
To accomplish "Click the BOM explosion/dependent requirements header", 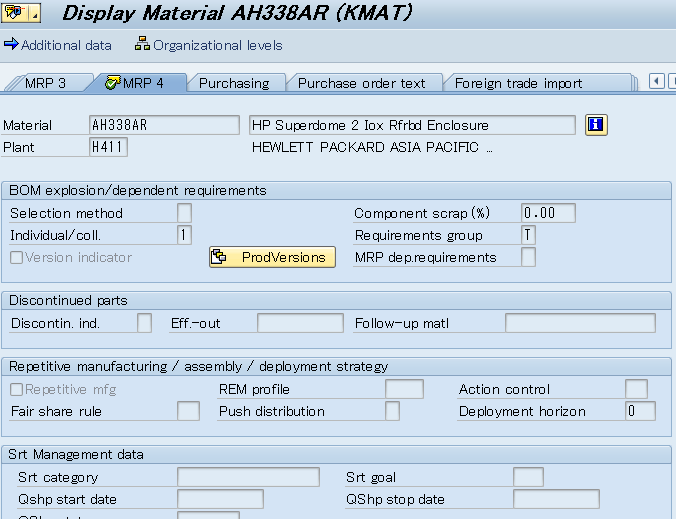I will [x=138, y=191].
